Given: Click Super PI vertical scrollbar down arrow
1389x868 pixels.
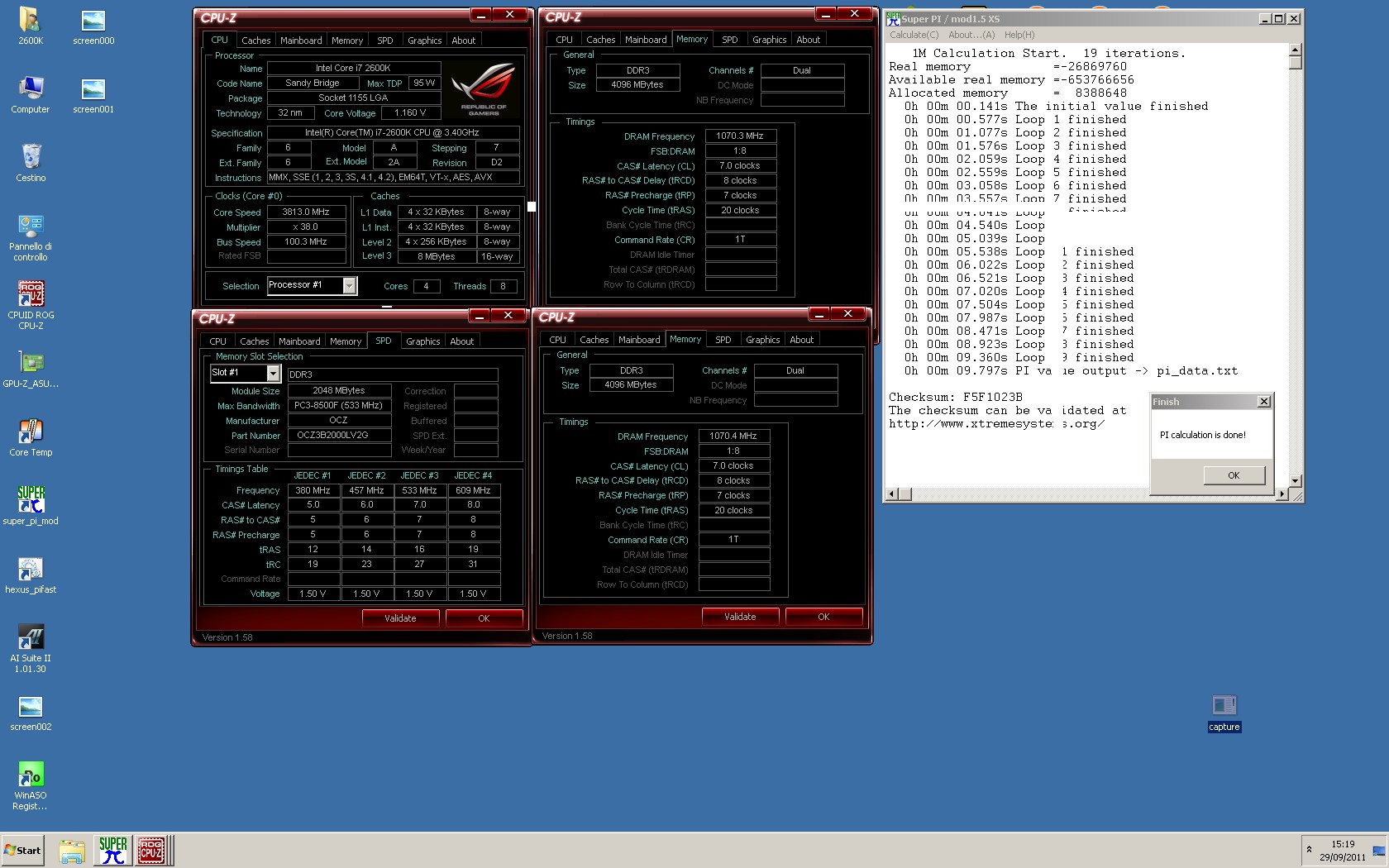Looking at the screenshot, I should point(1295,480).
